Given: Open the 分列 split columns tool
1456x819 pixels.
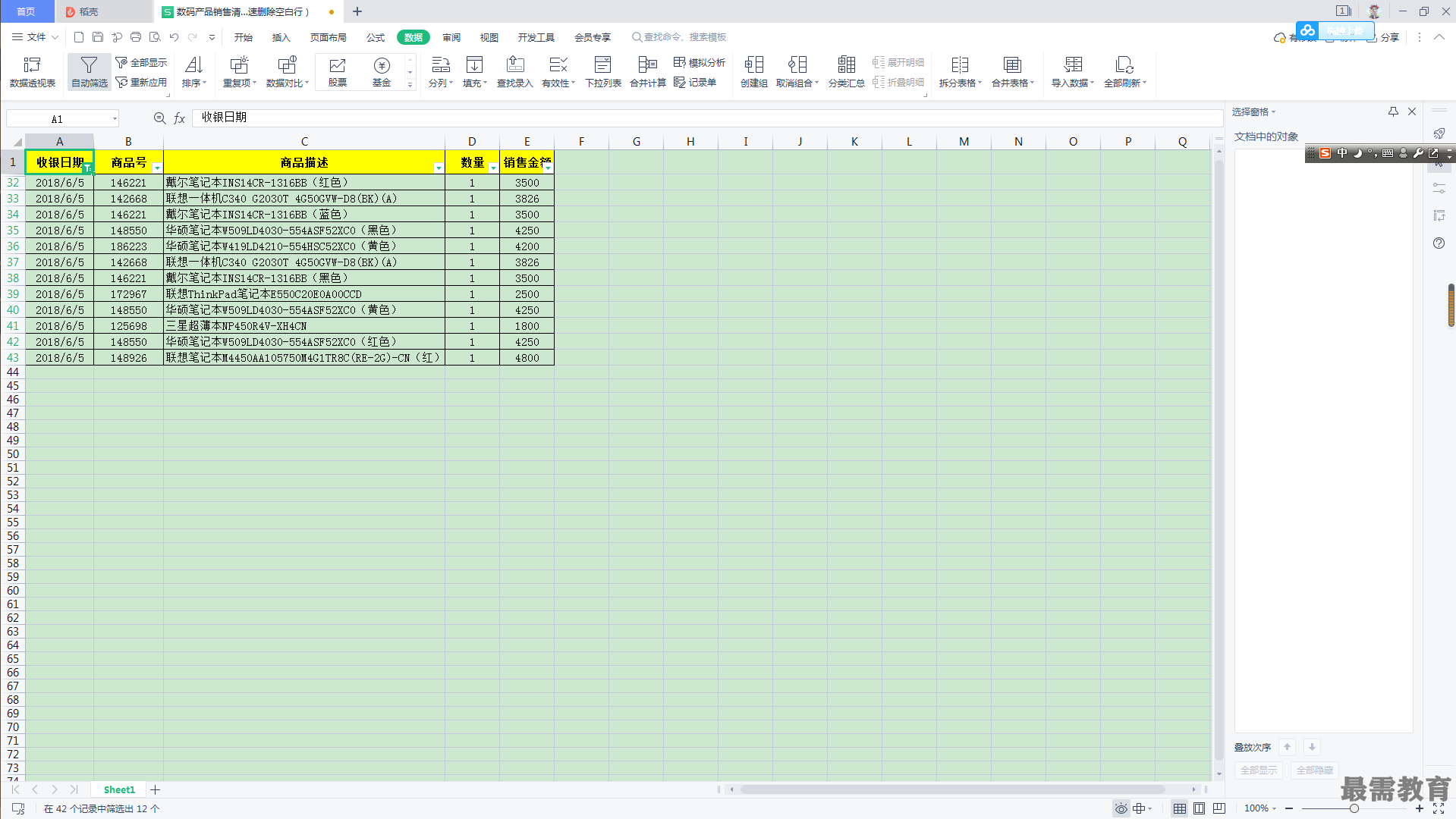Looking at the screenshot, I should (441, 72).
